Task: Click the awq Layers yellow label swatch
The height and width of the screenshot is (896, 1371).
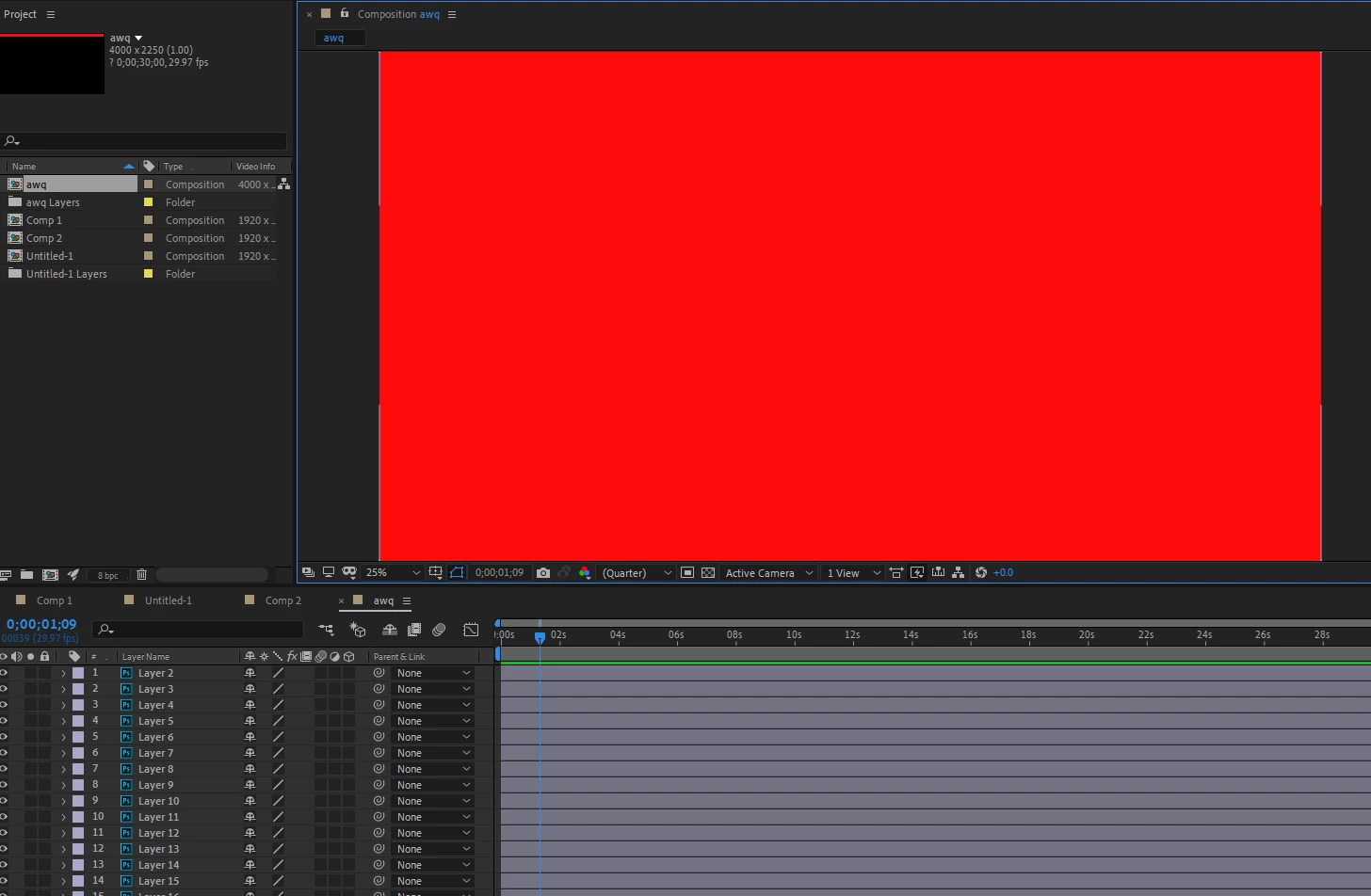Action: point(148,202)
